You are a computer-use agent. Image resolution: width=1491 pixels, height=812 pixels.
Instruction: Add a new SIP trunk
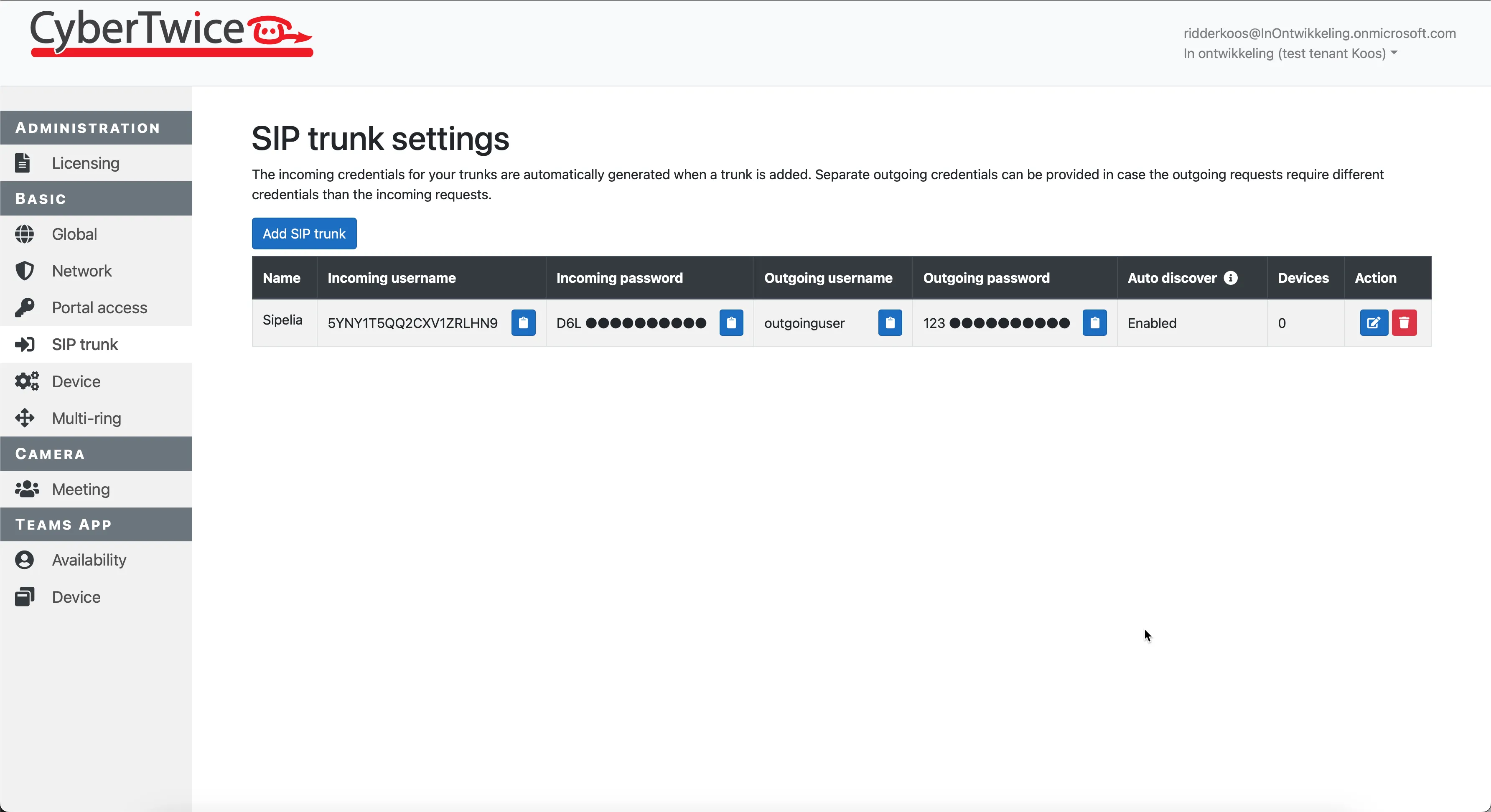(304, 233)
